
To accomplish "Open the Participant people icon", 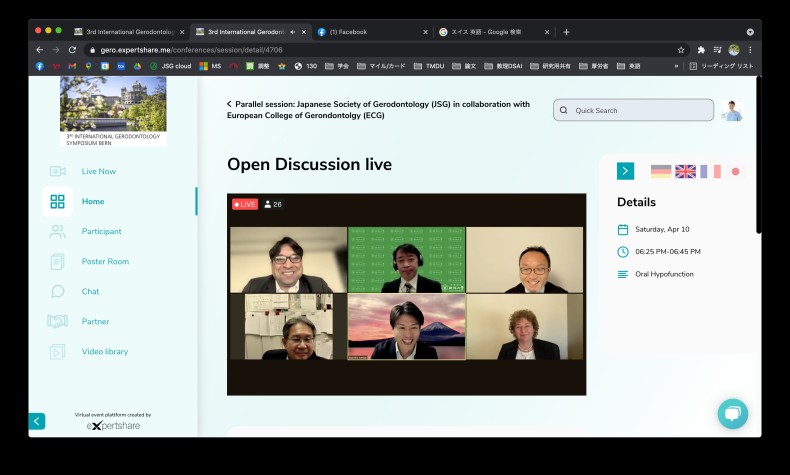I will point(57,232).
